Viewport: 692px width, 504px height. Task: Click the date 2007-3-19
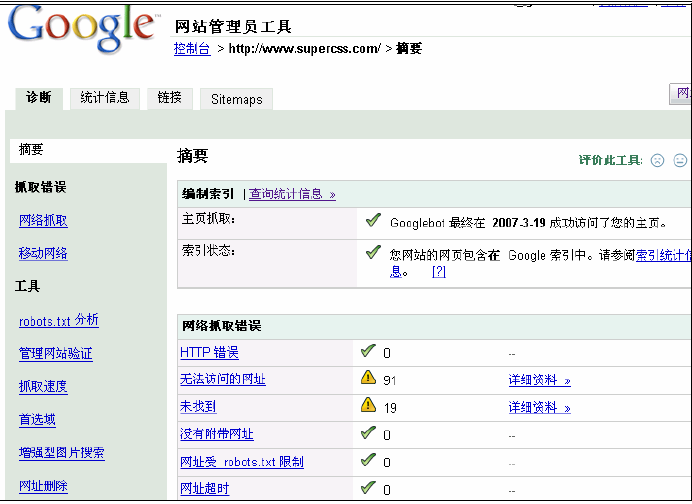519,223
